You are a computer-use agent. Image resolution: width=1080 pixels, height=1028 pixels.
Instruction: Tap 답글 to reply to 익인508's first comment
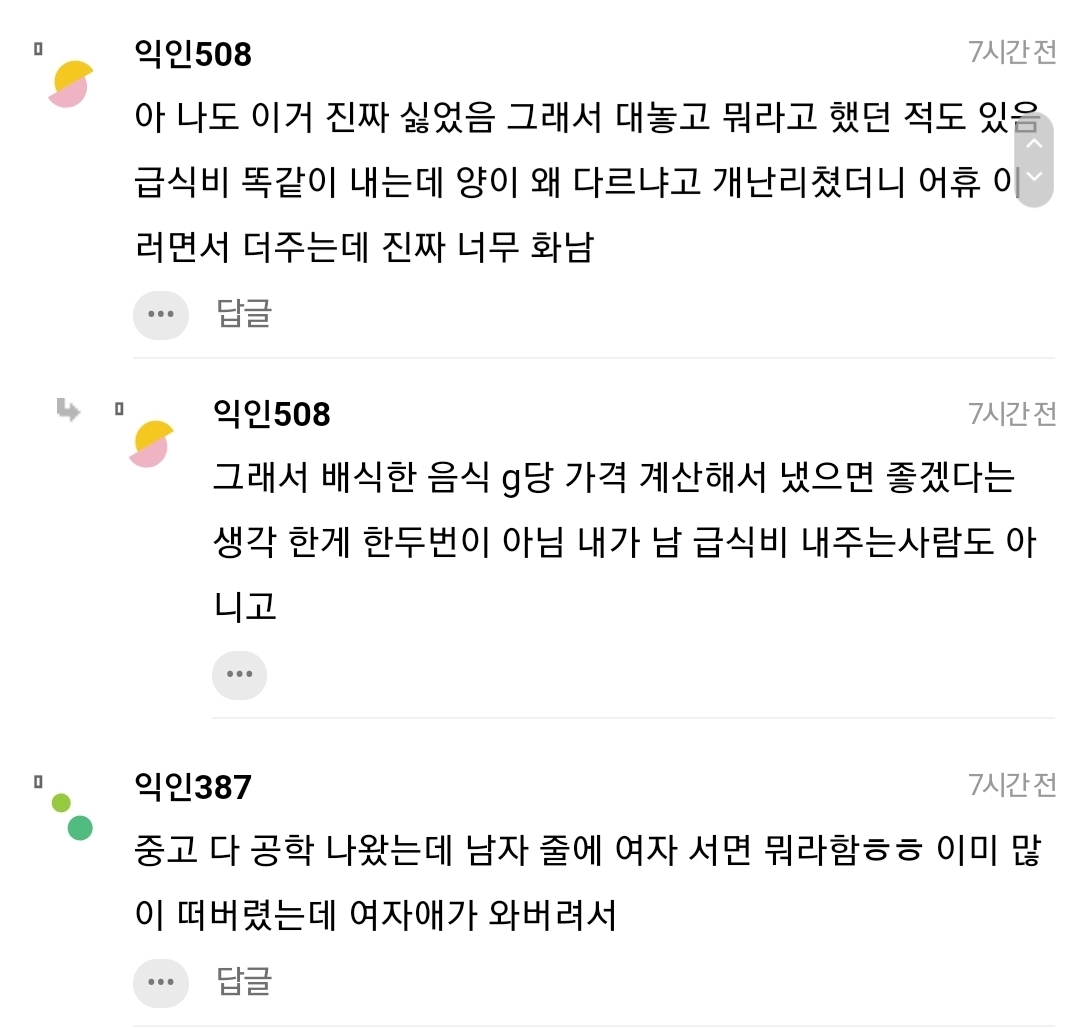243,315
